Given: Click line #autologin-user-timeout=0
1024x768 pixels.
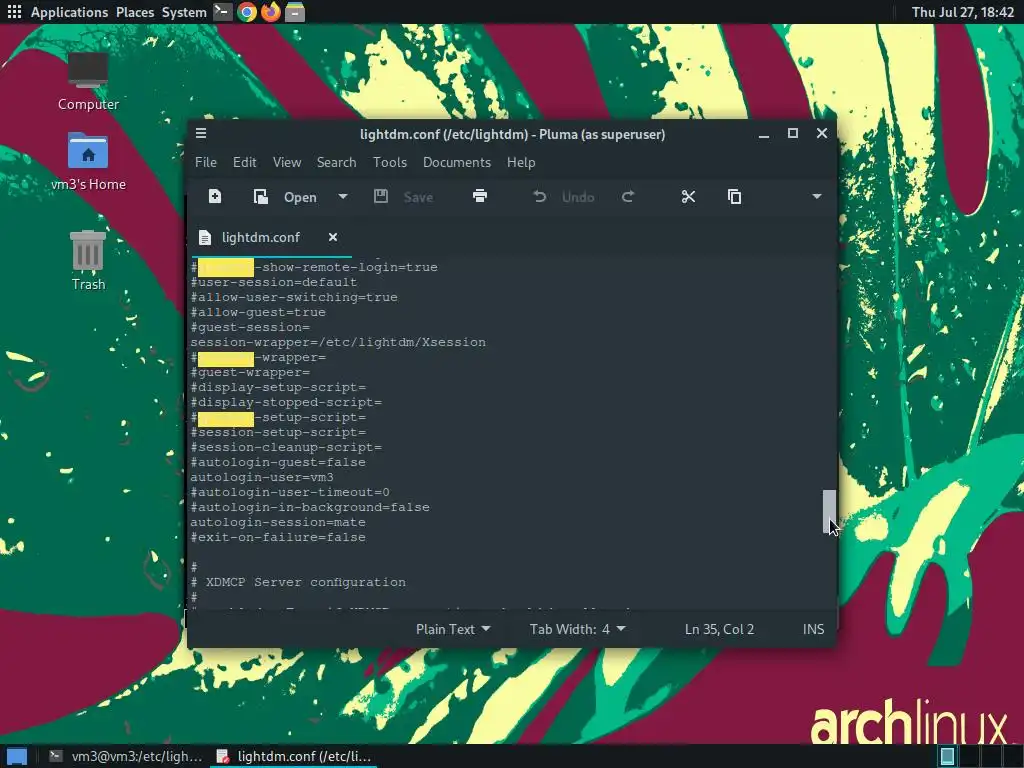Looking at the screenshot, I should click(x=290, y=492).
